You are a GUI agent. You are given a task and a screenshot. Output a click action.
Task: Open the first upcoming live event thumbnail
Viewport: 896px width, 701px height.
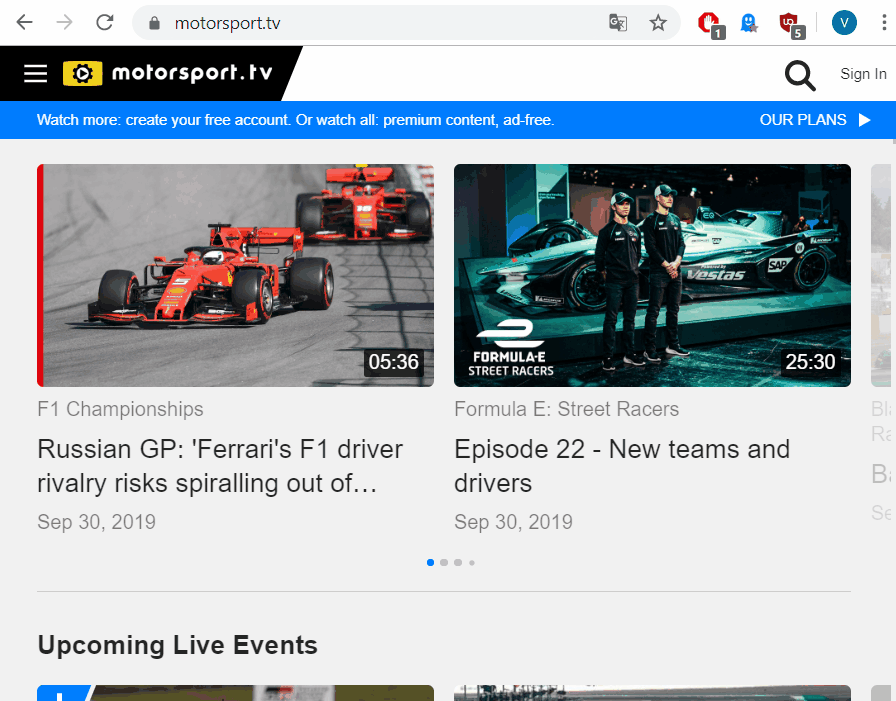(x=235, y=693)
